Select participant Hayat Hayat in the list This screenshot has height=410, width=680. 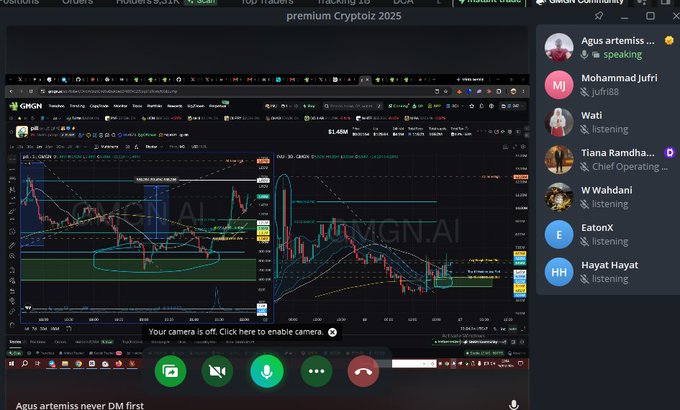pos(608,272)
